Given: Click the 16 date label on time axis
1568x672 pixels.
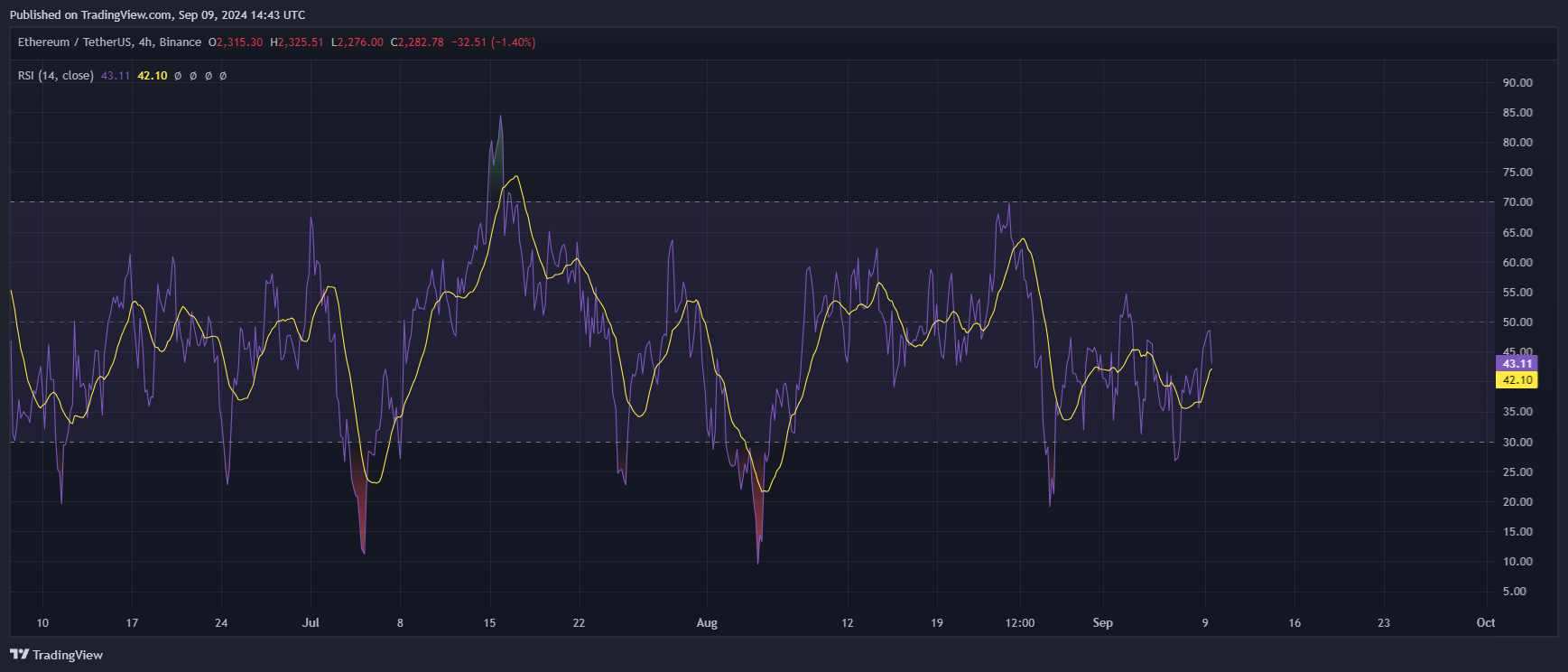Looking at the screenshot, I should (x=1294, y=623).
